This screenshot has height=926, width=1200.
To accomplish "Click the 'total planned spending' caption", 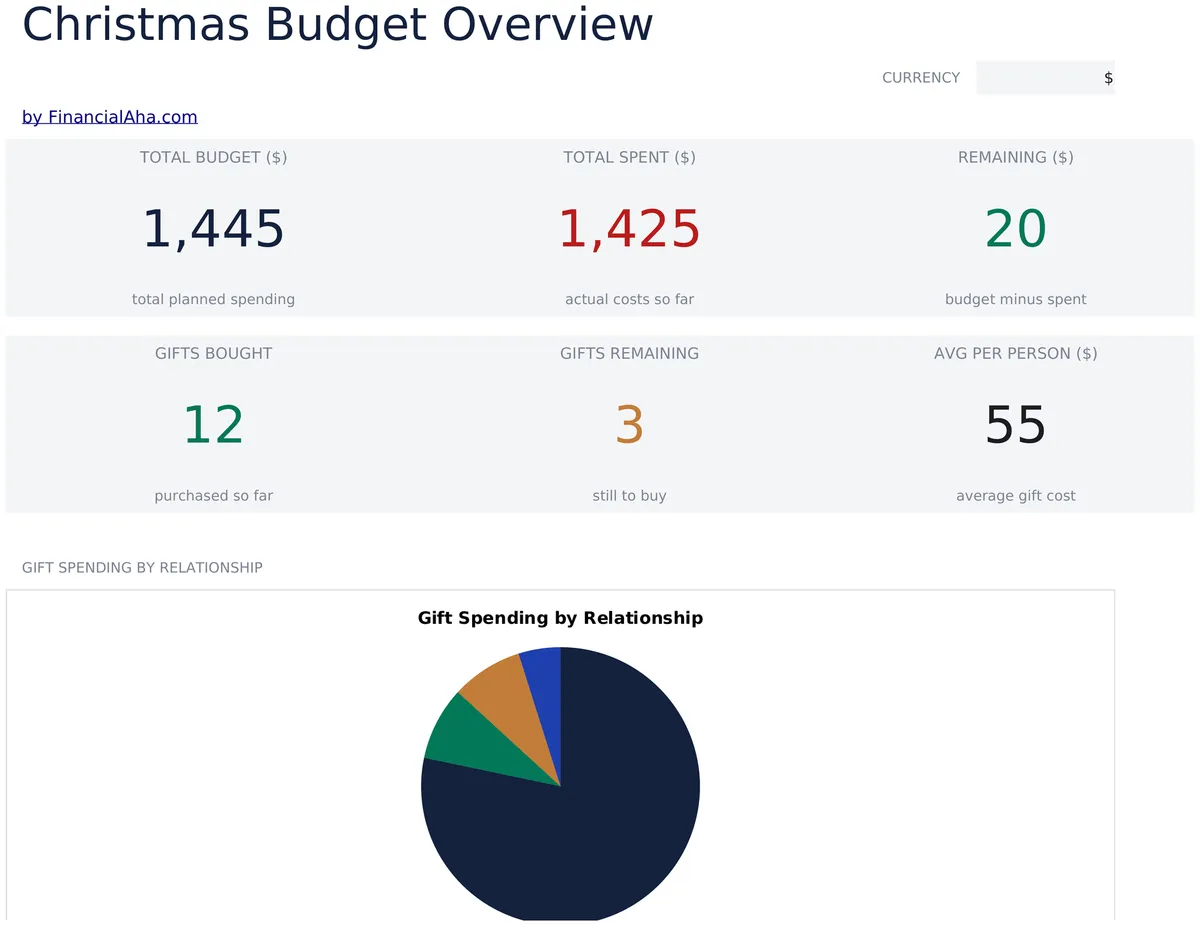I will click(214, 299).
